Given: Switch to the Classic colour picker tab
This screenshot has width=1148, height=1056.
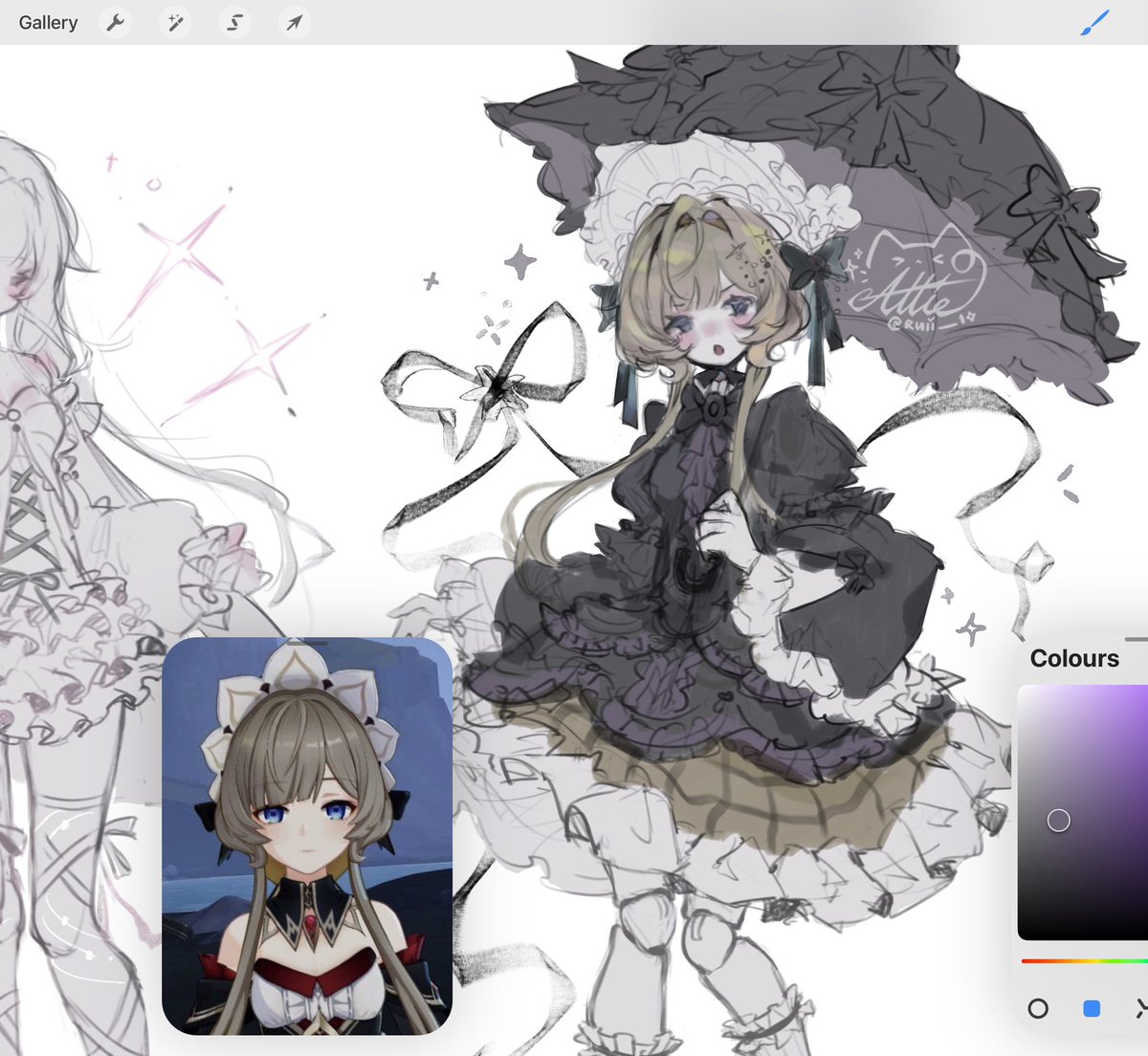Looking at the screenshot, I should [x=1092, y=1008].
